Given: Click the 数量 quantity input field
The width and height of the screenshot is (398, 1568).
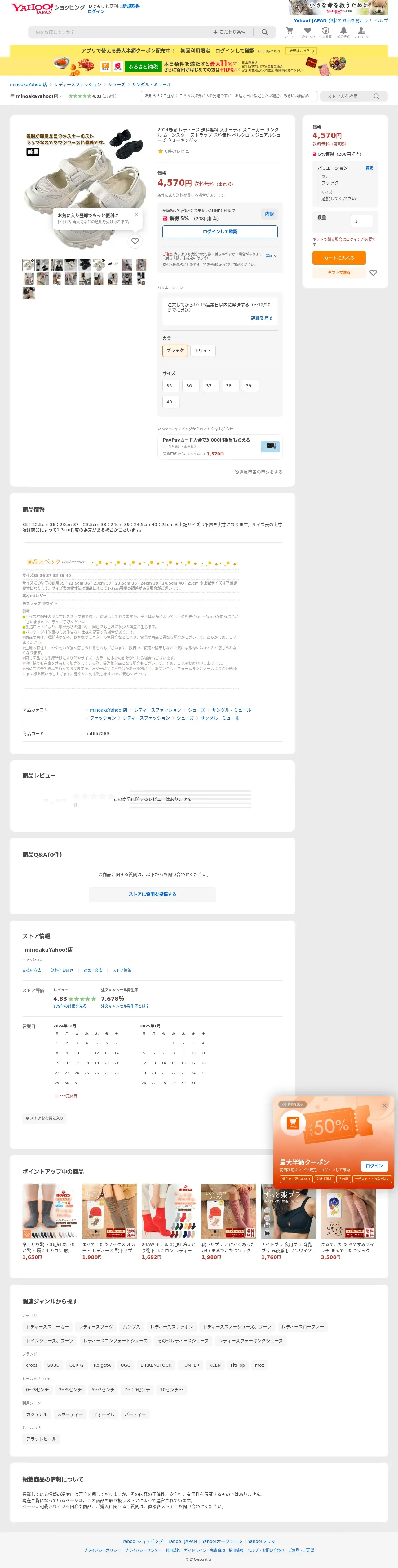Looking at the screenshot, I should pyautogui.click(x=361, y=221).
